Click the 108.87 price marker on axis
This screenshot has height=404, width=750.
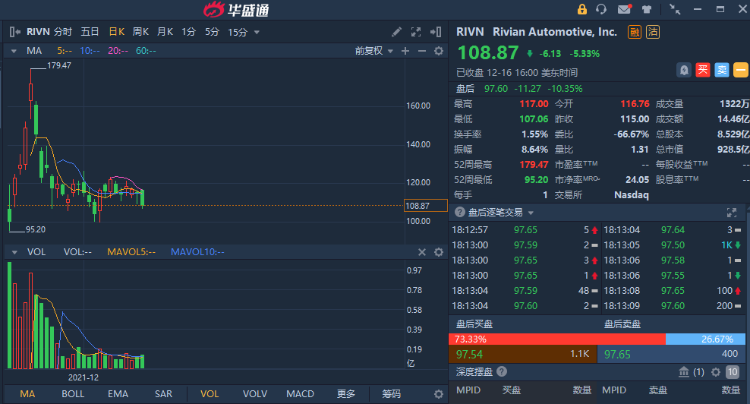pos(426,206)
